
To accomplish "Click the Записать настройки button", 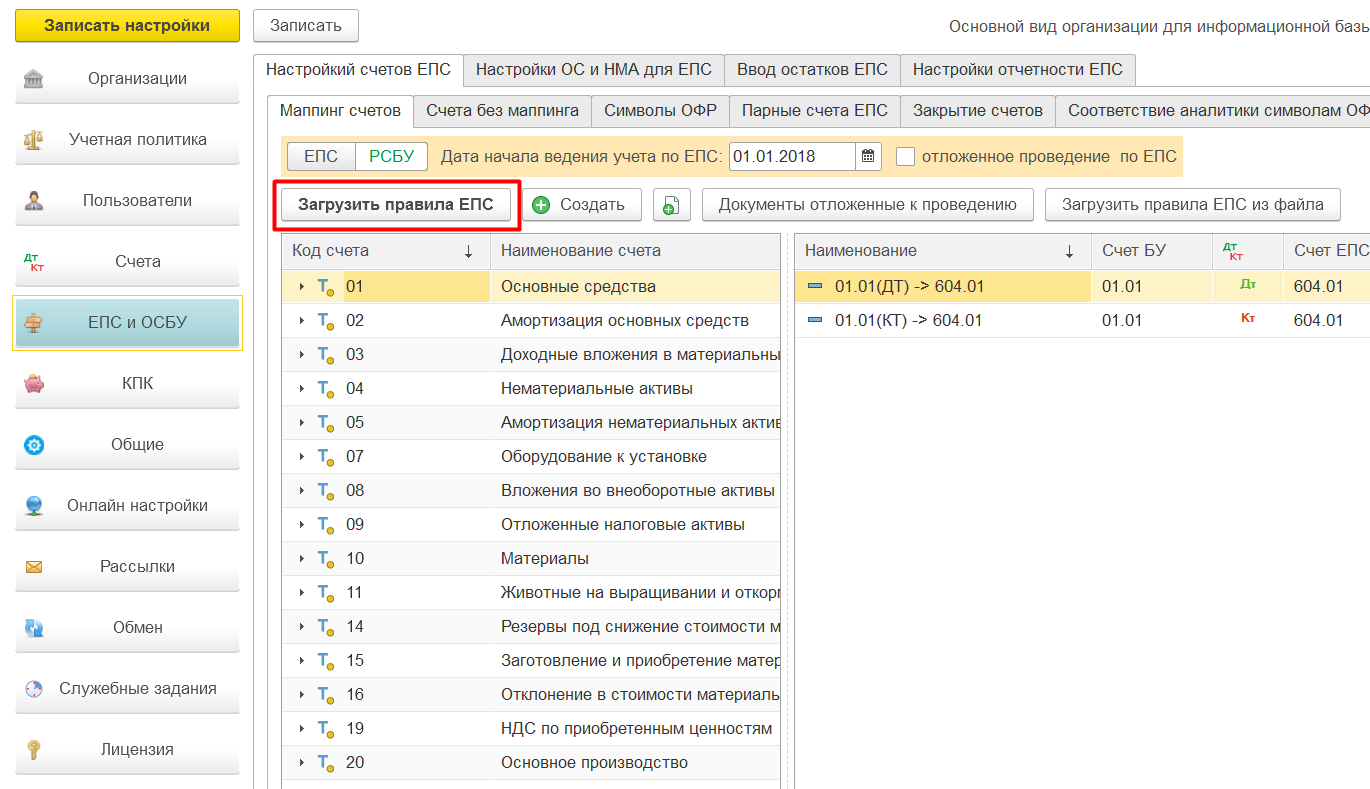I will tap(127, 26).
